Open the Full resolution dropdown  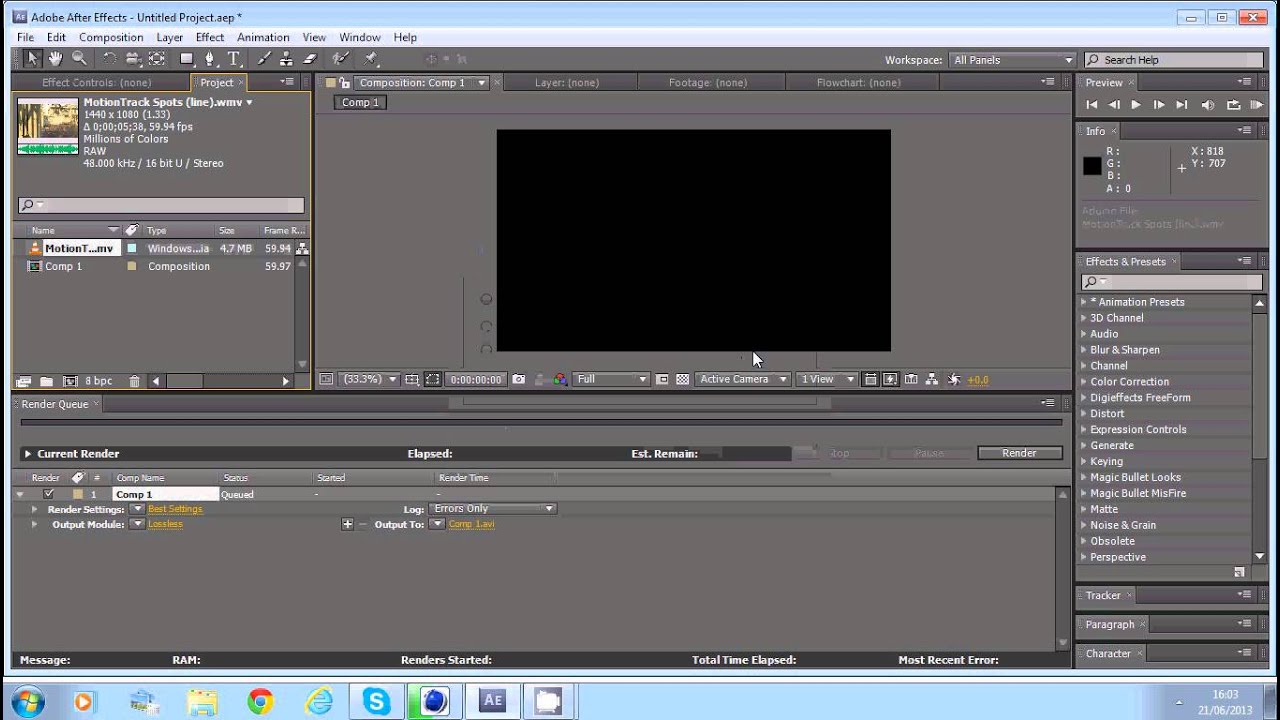(611, 380)
